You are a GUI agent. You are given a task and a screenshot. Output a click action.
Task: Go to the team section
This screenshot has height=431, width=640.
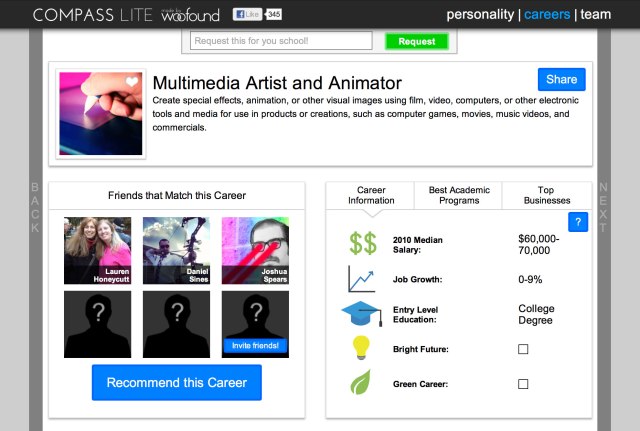tap(596, 15)
